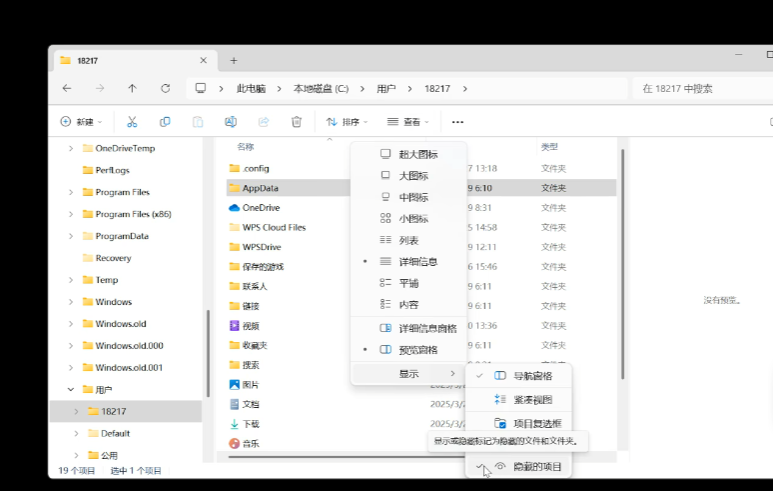This screenshot has width=773, height=491.
Task: Select 详细信息 view option
Action: (x=409, y=262)
